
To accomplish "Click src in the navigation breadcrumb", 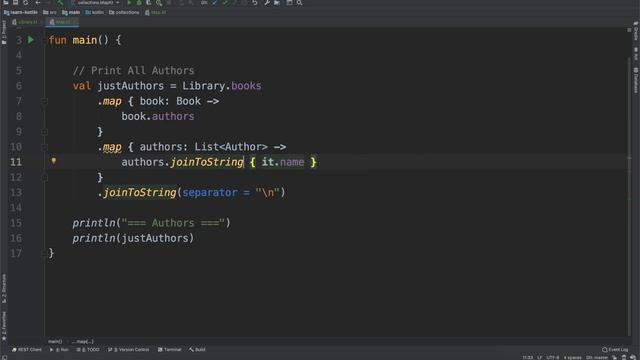I will pos(50,12).
